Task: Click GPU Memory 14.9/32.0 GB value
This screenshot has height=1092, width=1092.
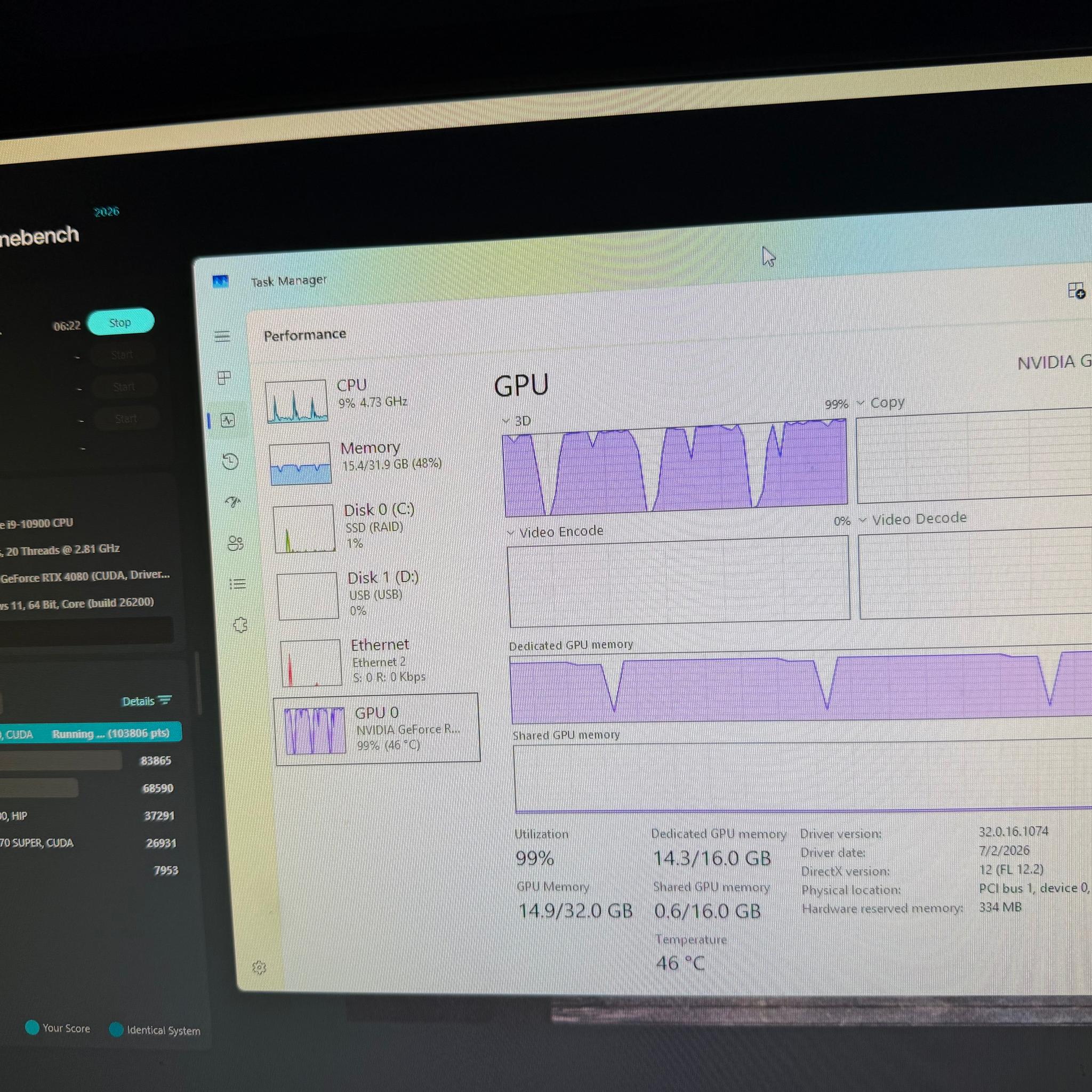Action: click(x=575, y=911)
